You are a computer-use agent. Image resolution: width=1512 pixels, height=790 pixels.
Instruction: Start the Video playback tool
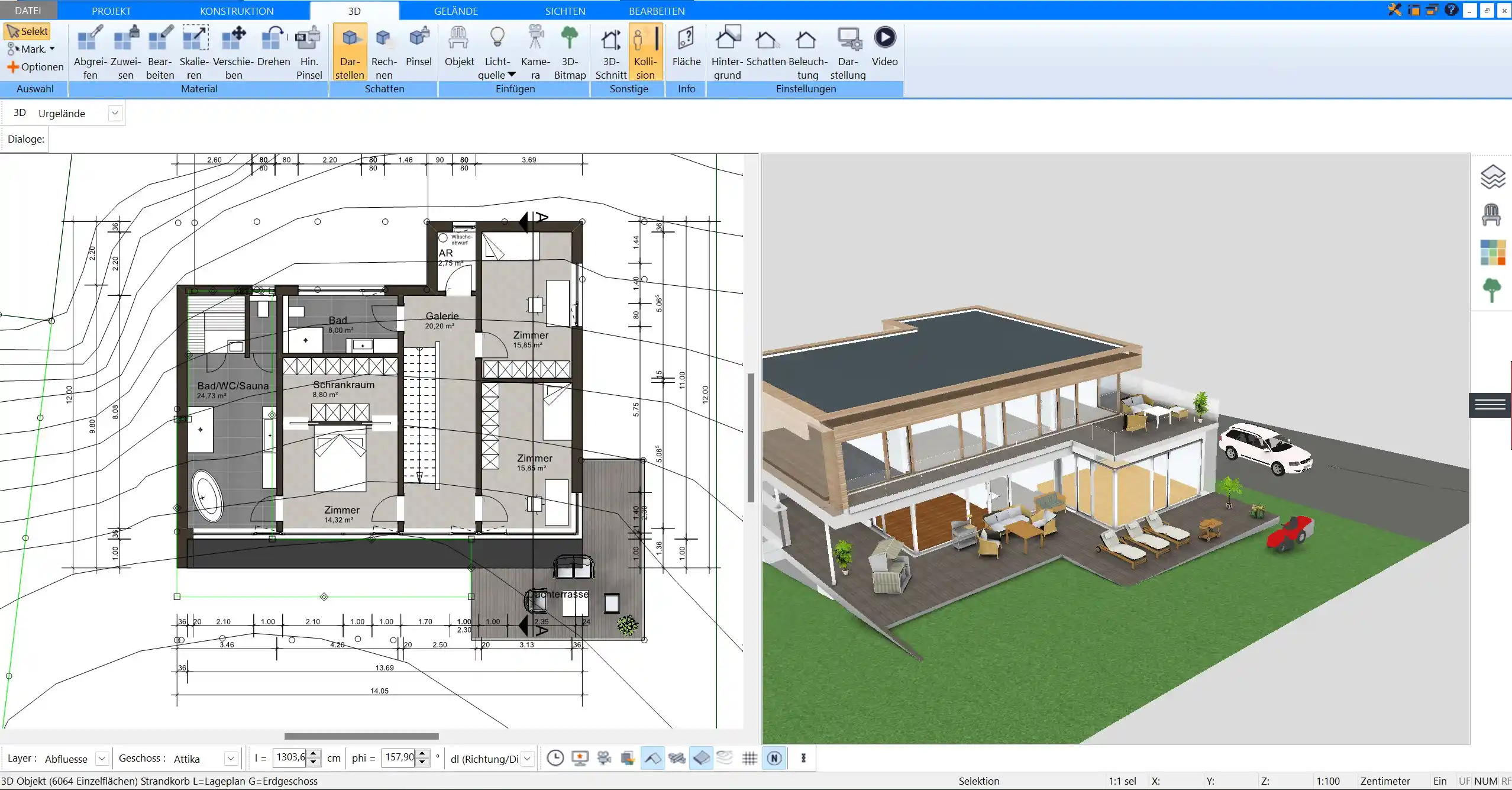[884, 46]
